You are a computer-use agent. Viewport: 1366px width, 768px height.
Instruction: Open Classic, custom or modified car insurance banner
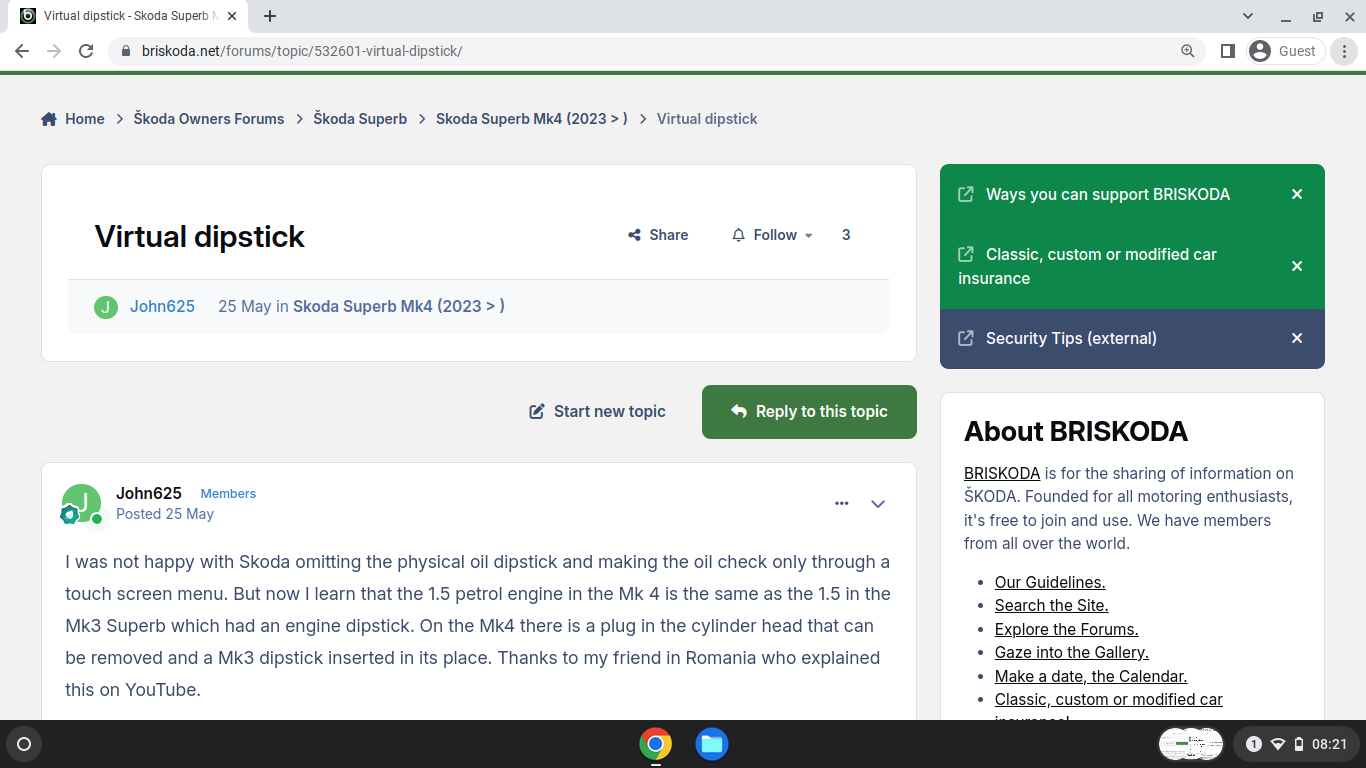tap(1088, 266)
